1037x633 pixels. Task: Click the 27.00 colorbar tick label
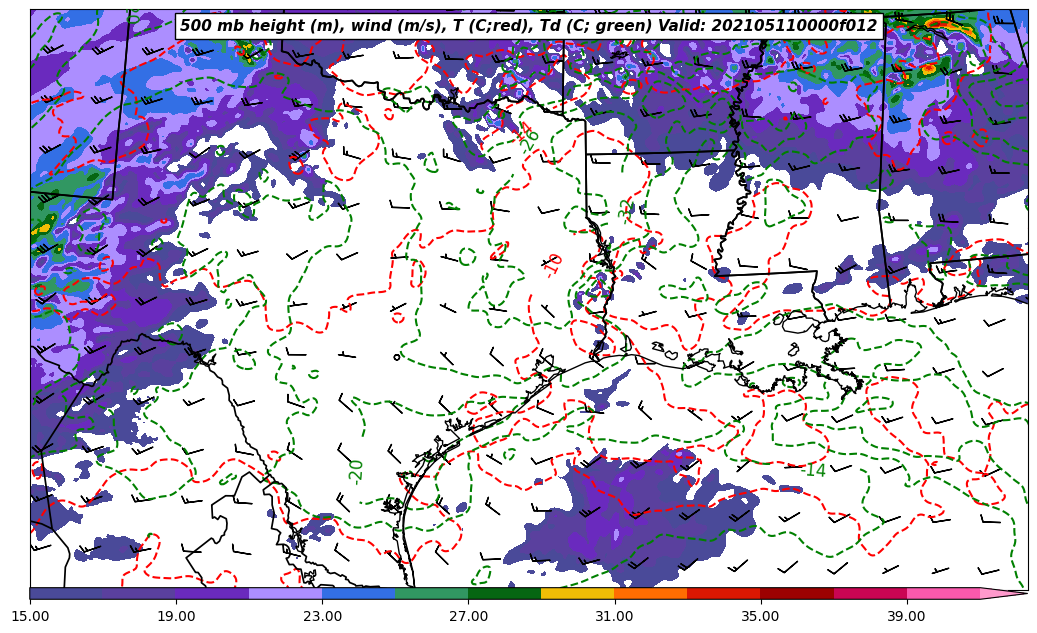pos(468,616)
